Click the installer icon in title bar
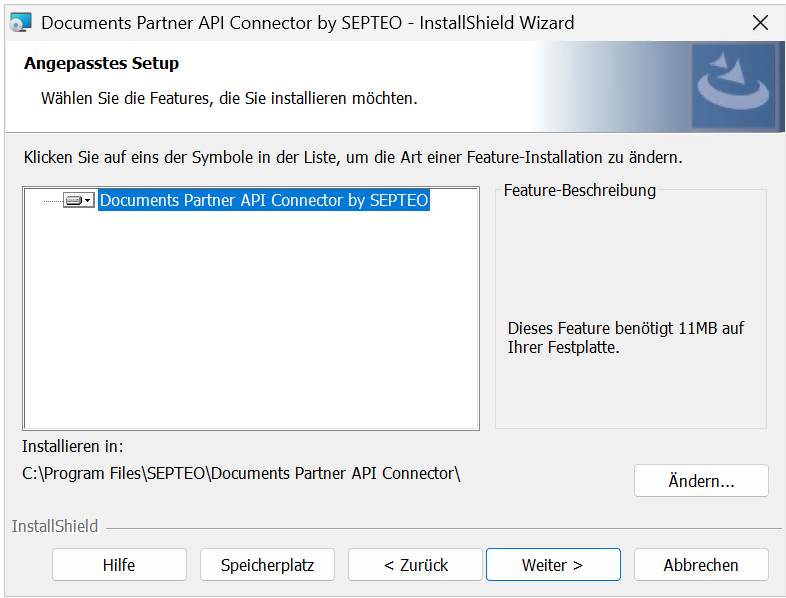This screenshot has height=598, width=786. coord(21,23)
